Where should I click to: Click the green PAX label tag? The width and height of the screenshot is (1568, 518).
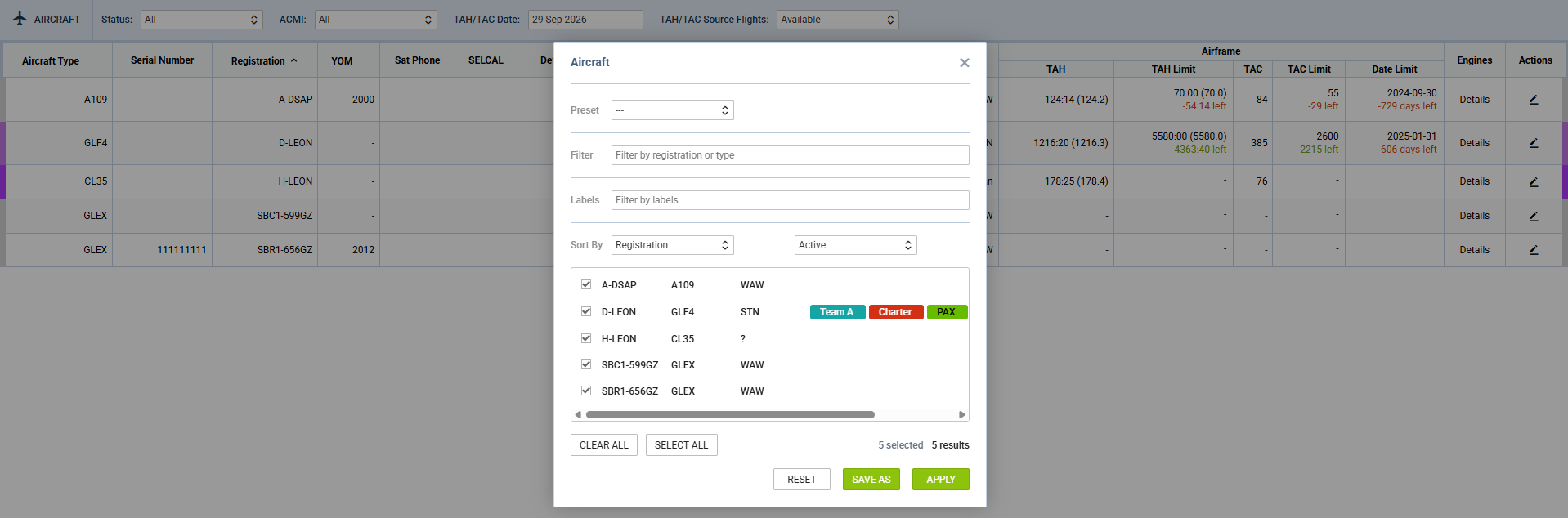[x=948, y=312]
